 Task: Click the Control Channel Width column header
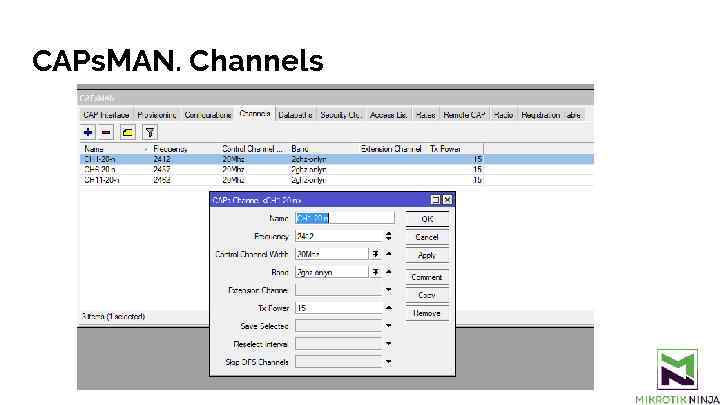(253, 149)
